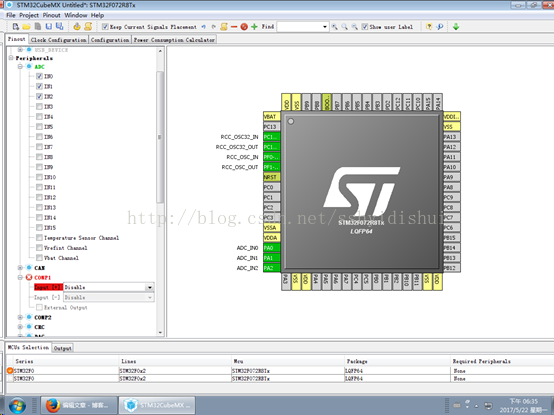Click the PC13 pin on chip
554x415 pixels.
(x=272, y=127)
